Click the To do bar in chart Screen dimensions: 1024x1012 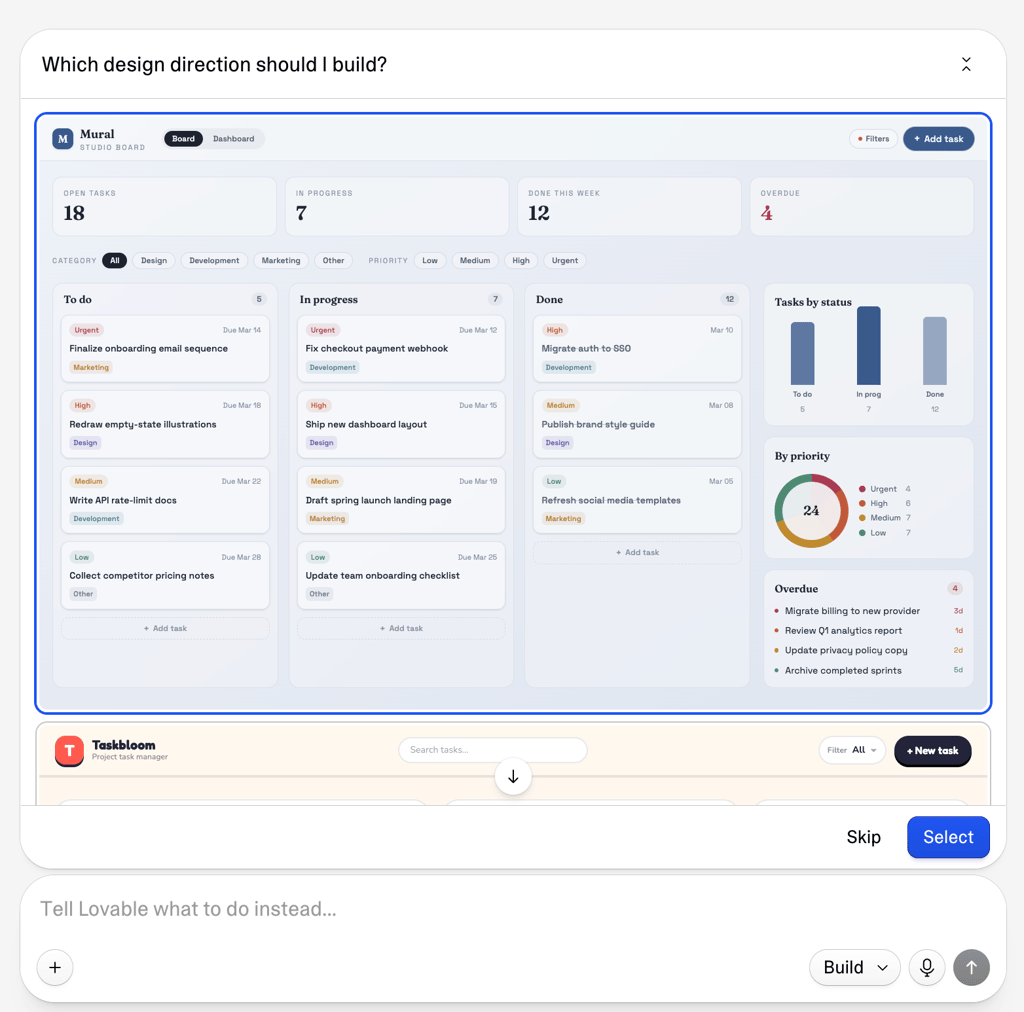pos(803,354)
